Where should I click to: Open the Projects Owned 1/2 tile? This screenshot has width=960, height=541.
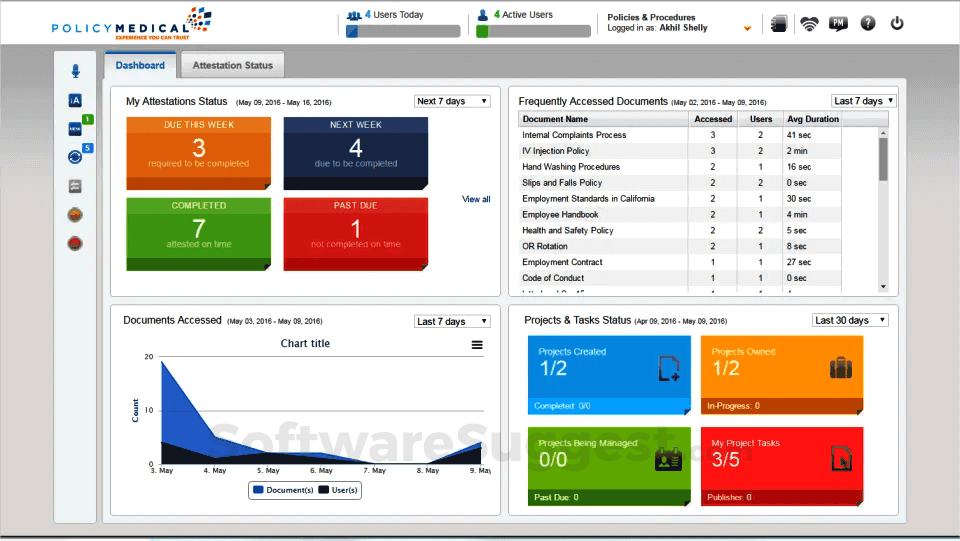click(x=782, y=375)
